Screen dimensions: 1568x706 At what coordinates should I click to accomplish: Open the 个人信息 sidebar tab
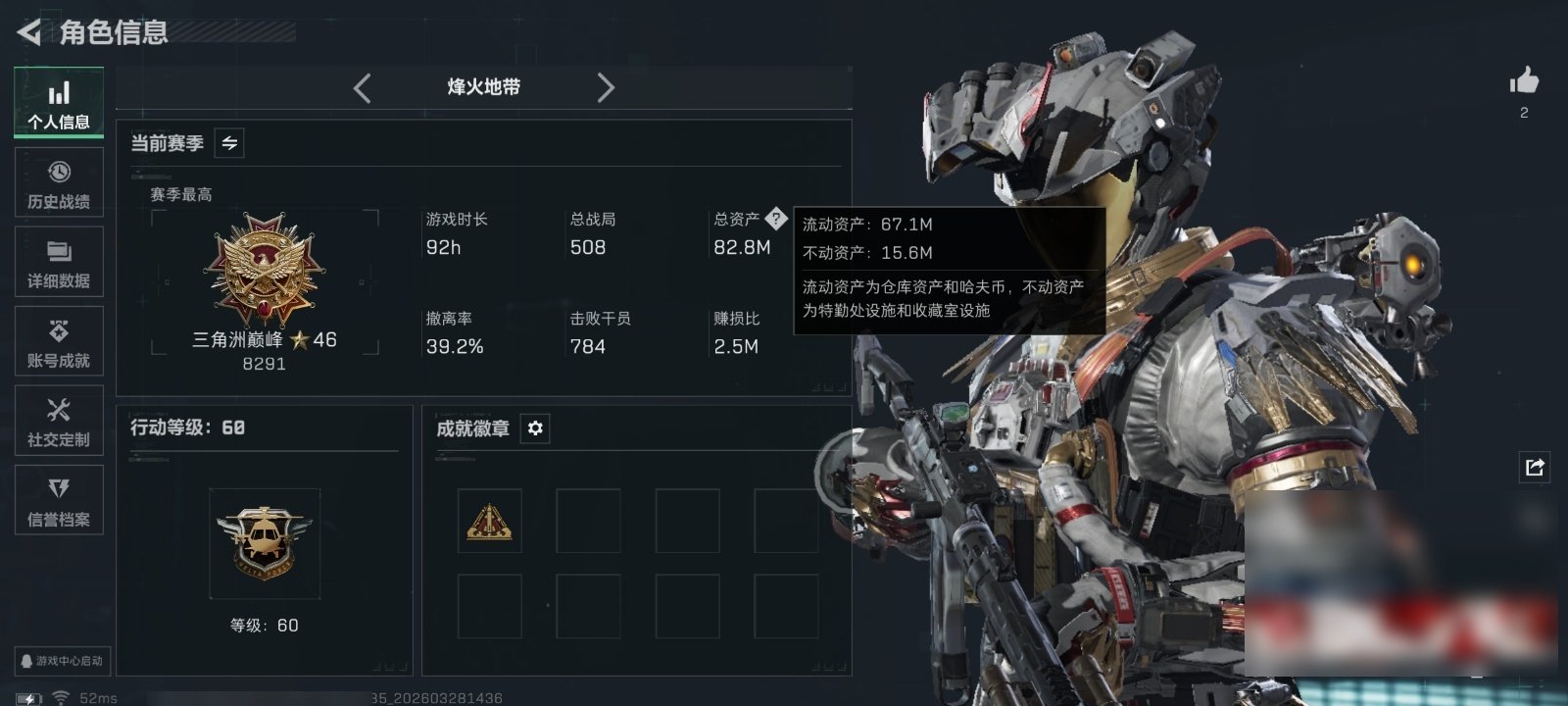click(59, 103)
